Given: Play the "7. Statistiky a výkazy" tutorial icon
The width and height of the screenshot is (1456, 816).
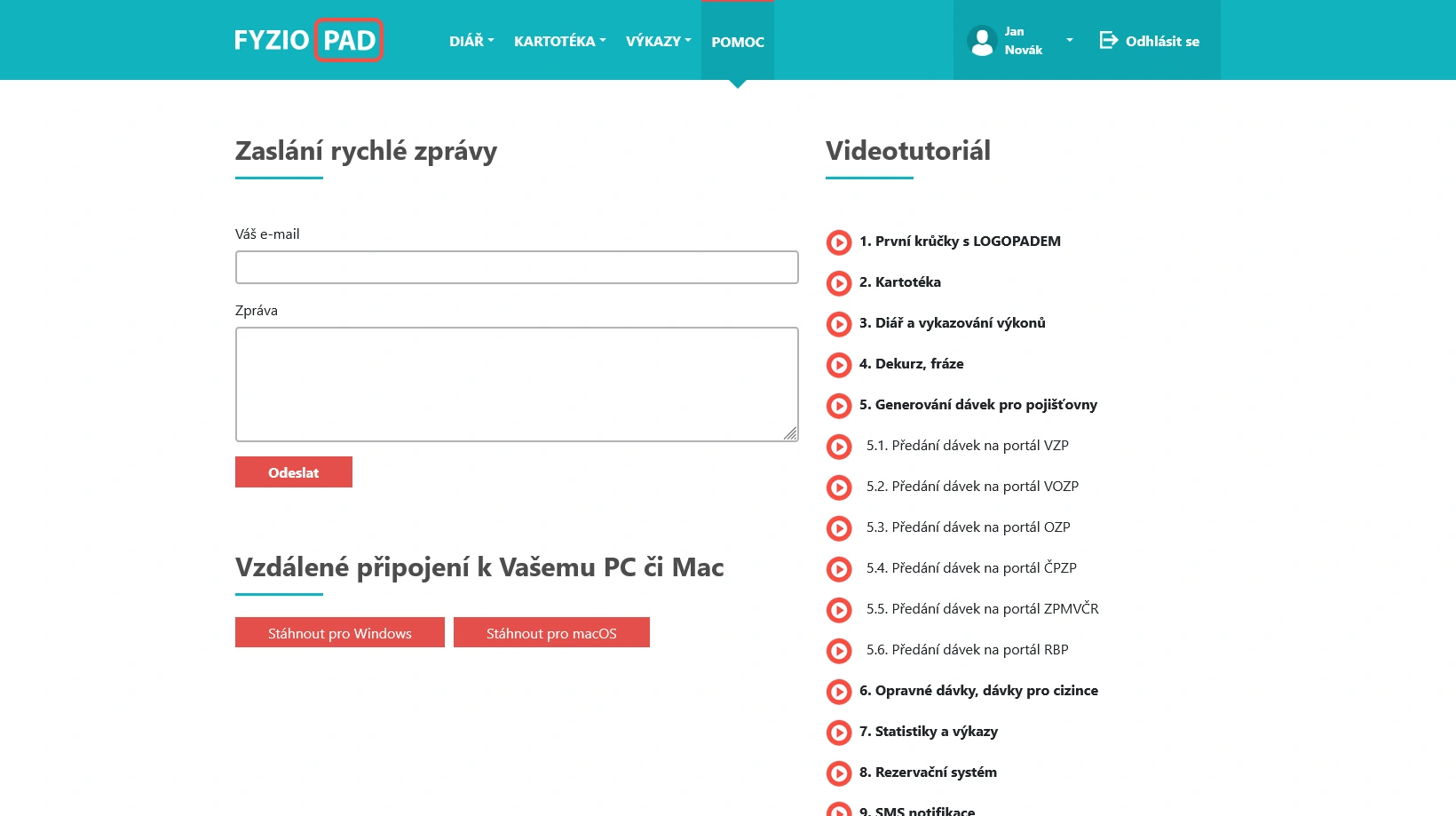Looking at the screenshot, I should click(x=839, y=733).
